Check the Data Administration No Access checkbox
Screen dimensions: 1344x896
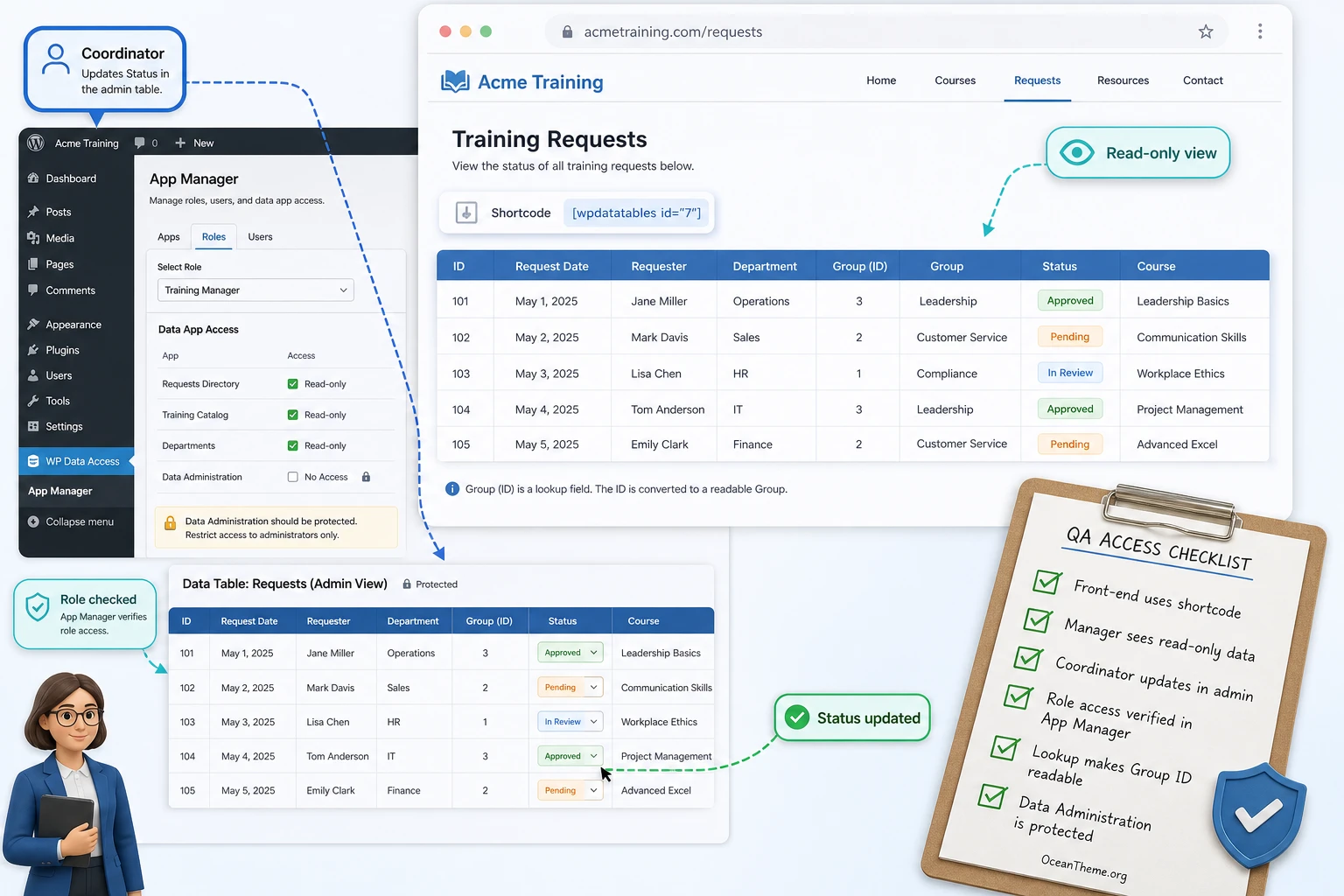[x=293, y=477]
